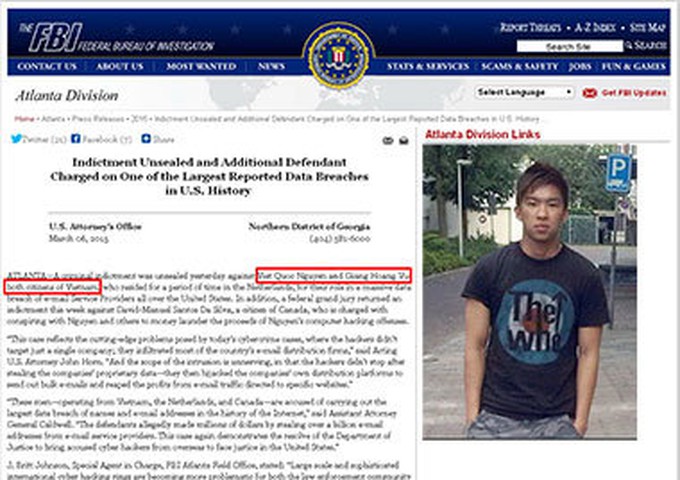Click the email article envelope icon
Viewport: 680px width, 480px height.
point(404,140)
